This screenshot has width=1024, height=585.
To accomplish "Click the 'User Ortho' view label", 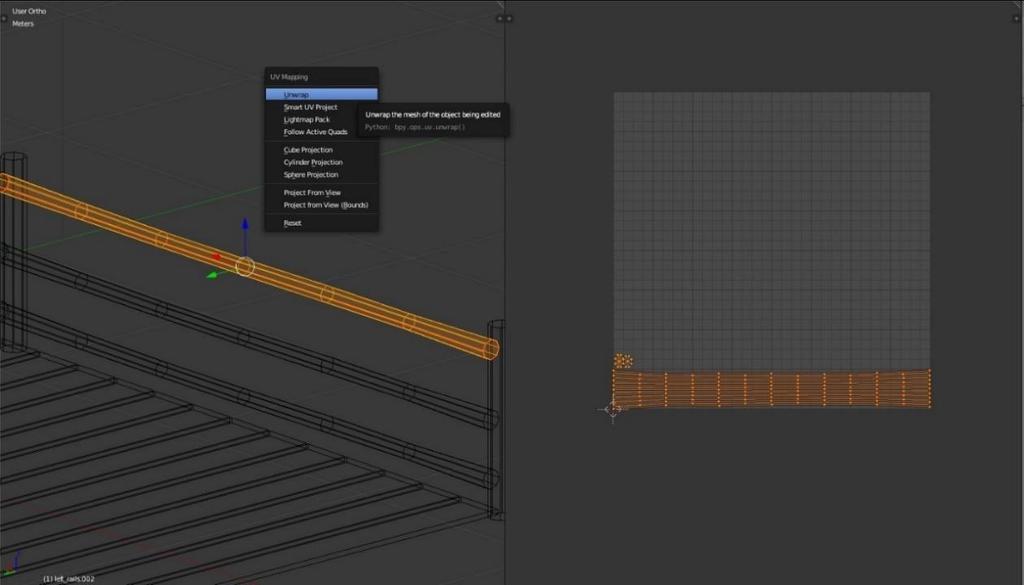I will tap(29, 11).
